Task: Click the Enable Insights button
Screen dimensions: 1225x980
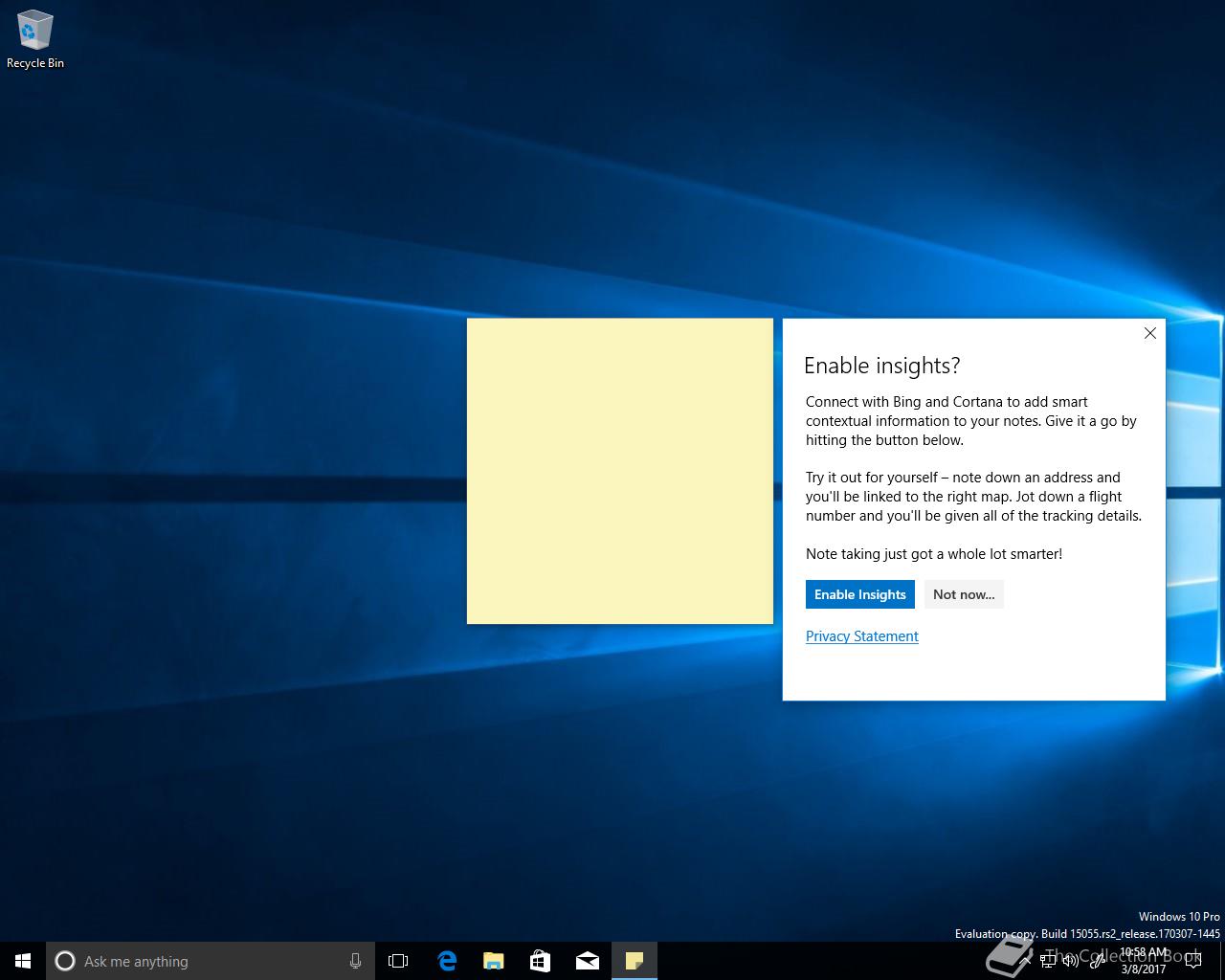Action: click(859, 594)
